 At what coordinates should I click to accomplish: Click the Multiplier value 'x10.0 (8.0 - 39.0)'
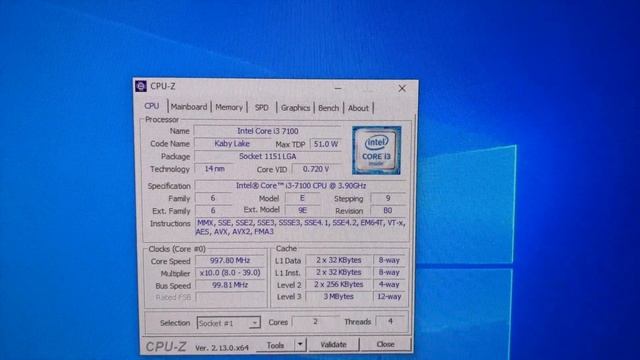pyautogui.click(x=230, y=273)
